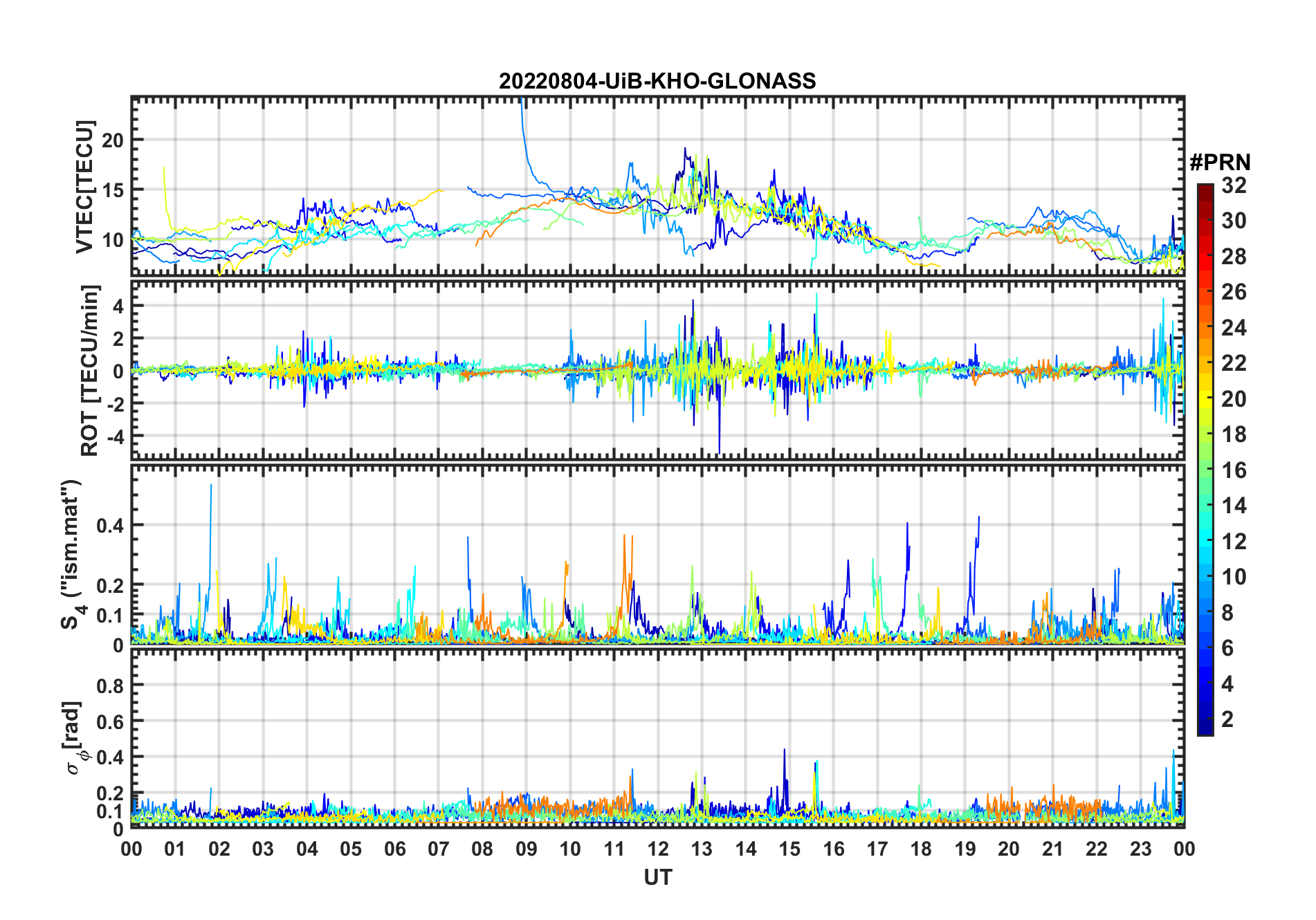
Task: Click the S4 ("ism.mat") y-axis label
Action: click(71, 555)
